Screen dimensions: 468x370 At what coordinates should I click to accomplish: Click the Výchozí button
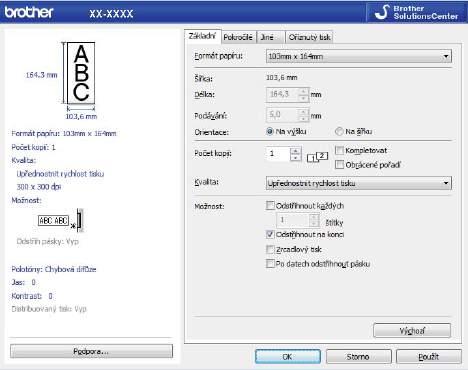[412, 331]
